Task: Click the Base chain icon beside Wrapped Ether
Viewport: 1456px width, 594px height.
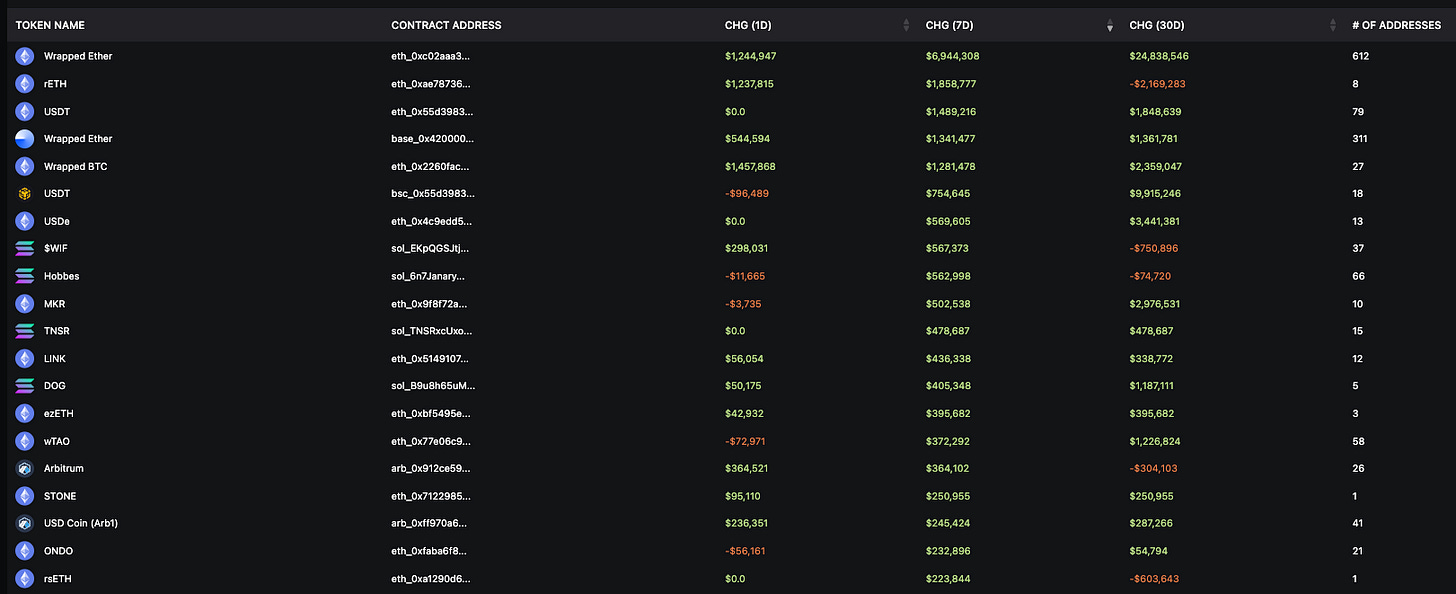Action: pos(24,139)
